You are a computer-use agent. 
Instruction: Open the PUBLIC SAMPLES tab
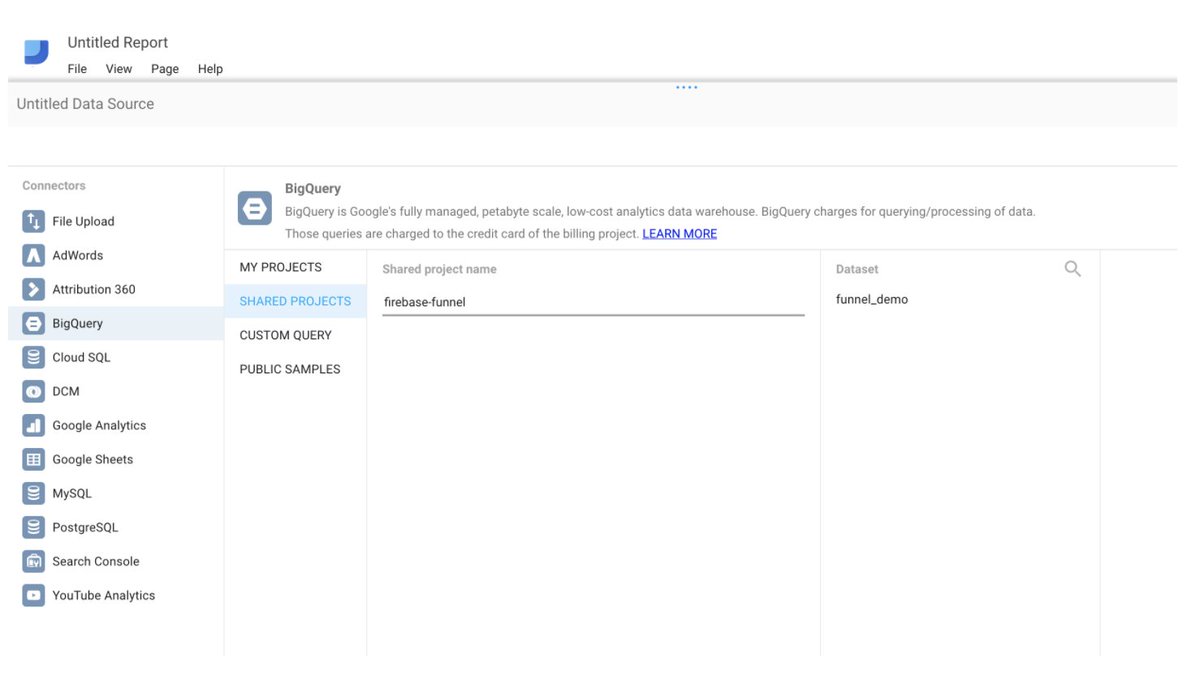click(x=295, y=369)
